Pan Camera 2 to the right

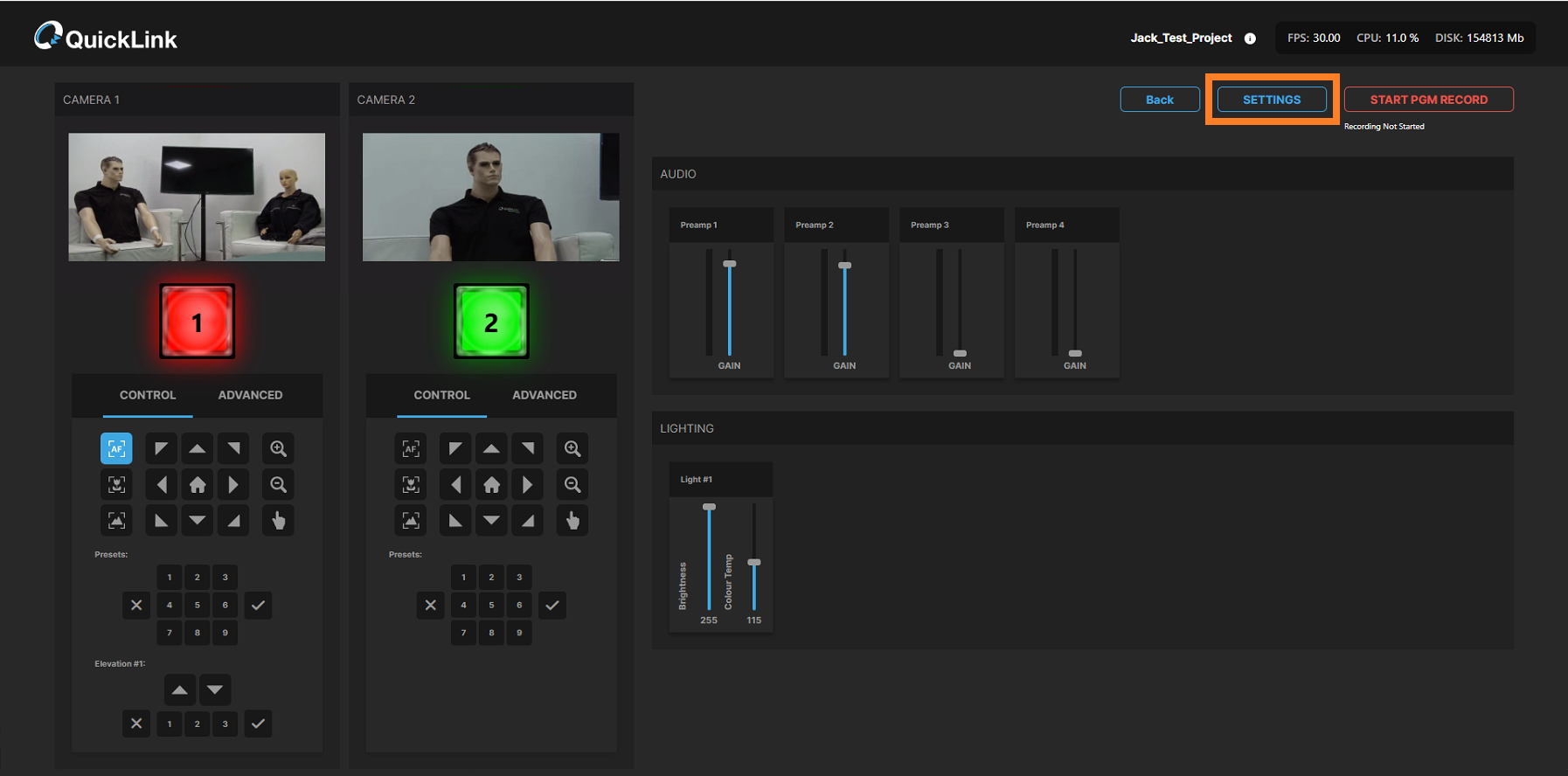click(527, 484)
